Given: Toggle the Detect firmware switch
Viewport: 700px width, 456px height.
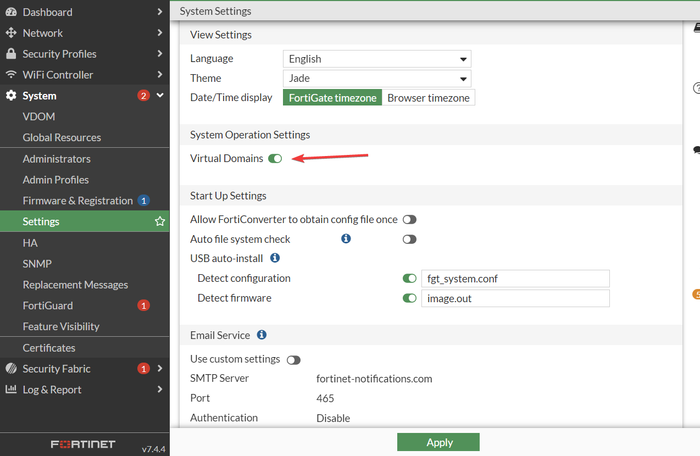Looking at the screenshot, I should (x=409, y=298).
